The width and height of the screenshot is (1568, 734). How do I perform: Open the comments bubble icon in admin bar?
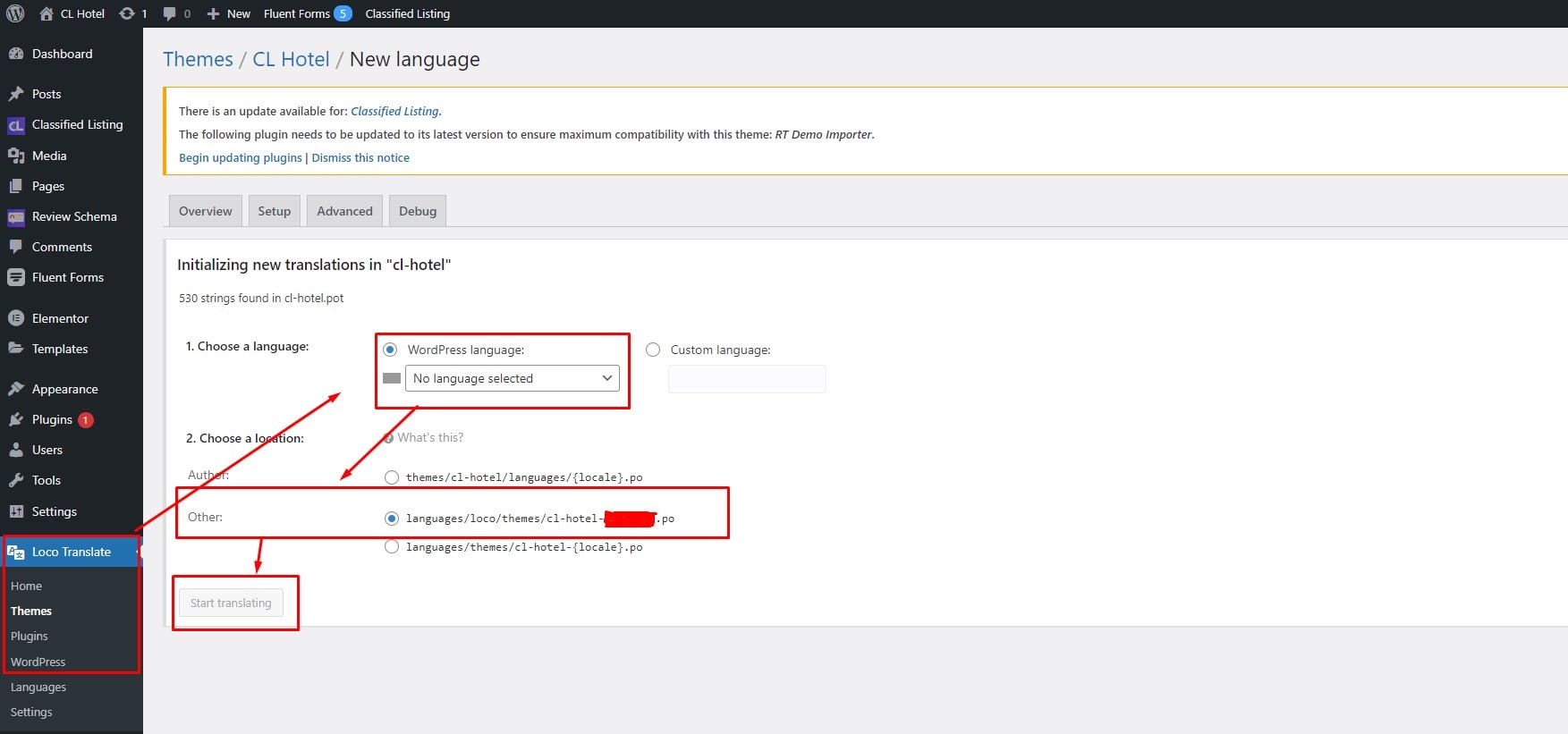pos(170,14)
